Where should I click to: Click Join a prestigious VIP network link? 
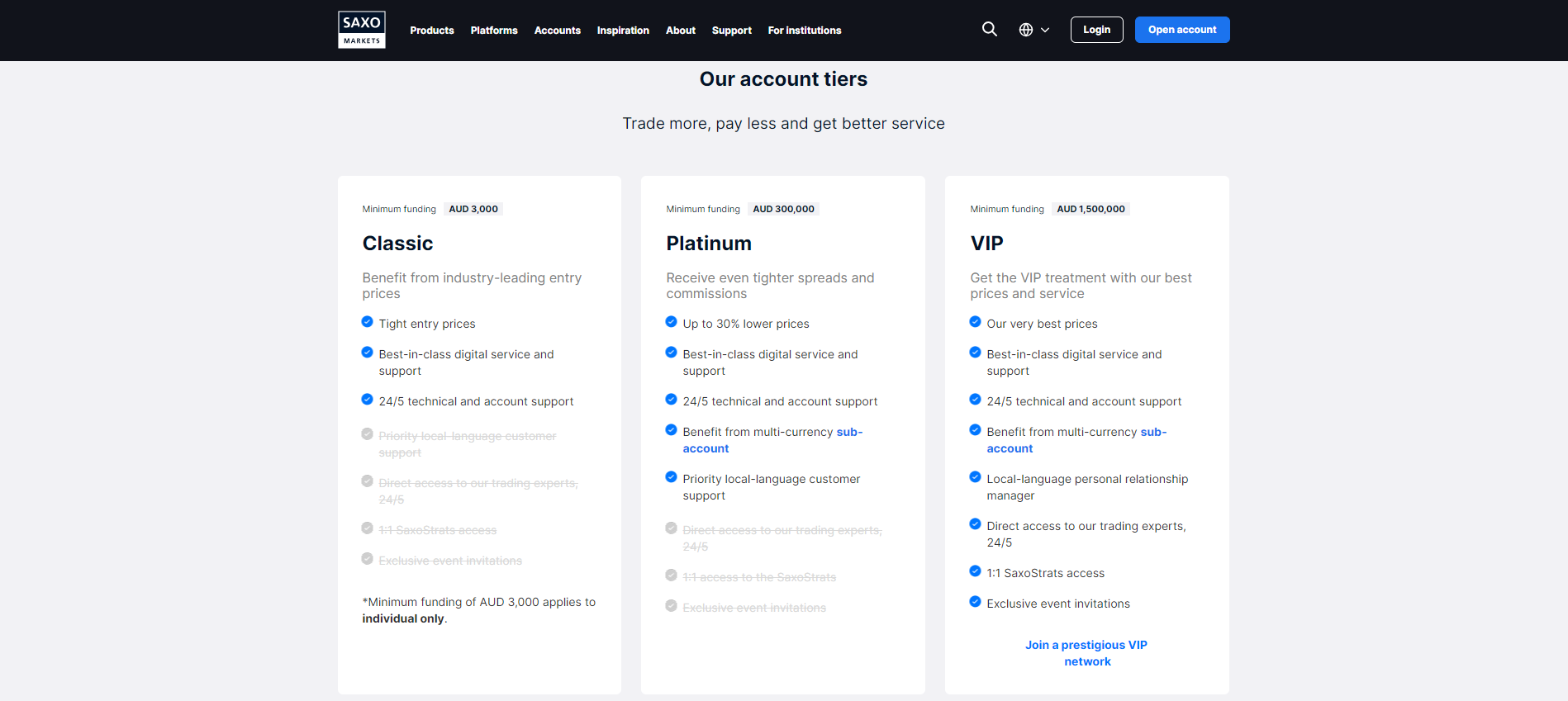1086,653
